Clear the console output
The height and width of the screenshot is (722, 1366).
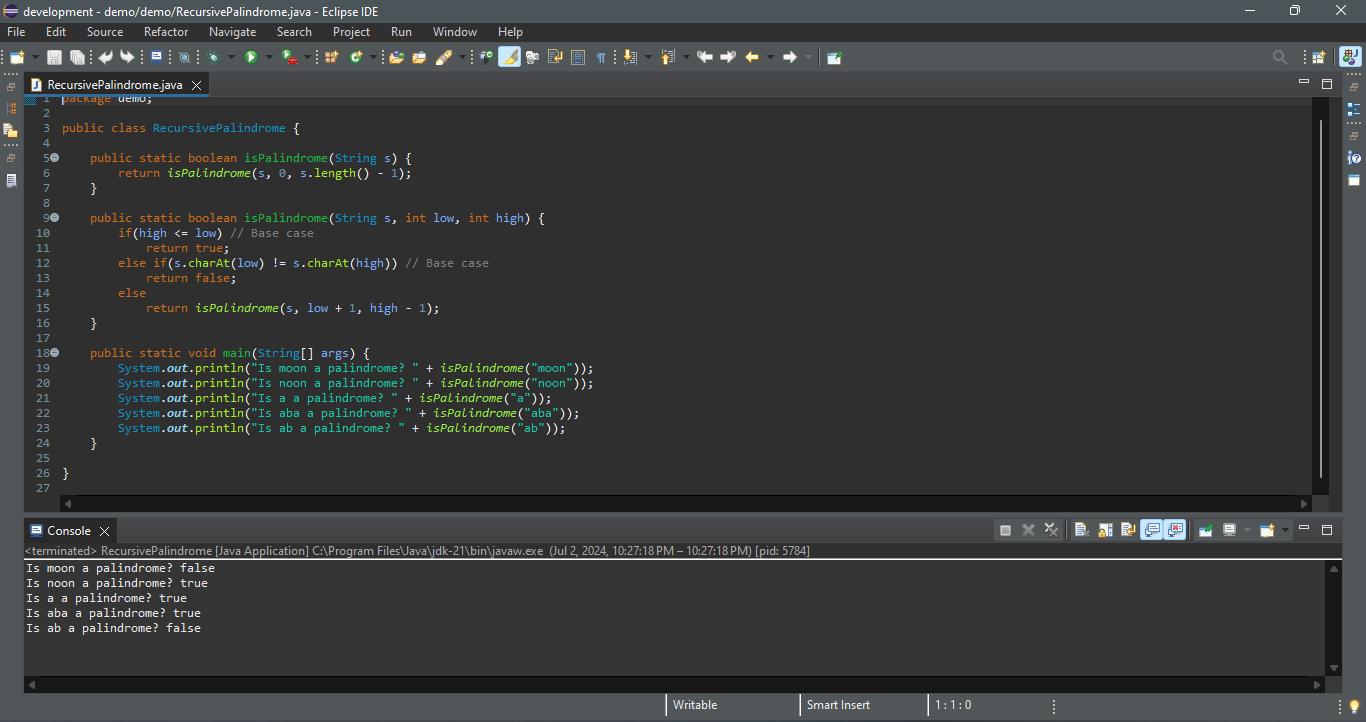(1081, 530)
